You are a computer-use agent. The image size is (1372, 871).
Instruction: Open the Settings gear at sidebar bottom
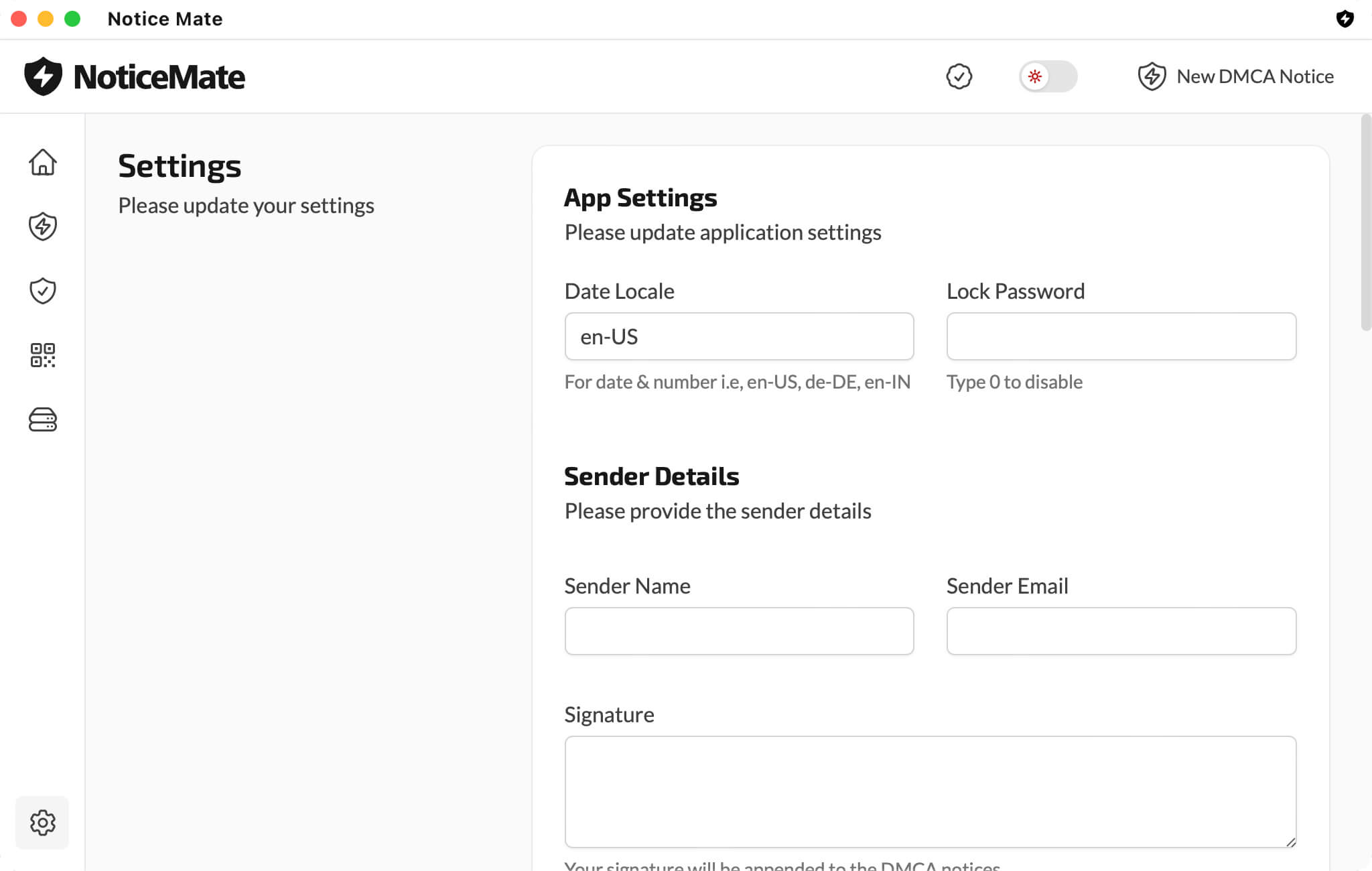(x=42, y=823)
